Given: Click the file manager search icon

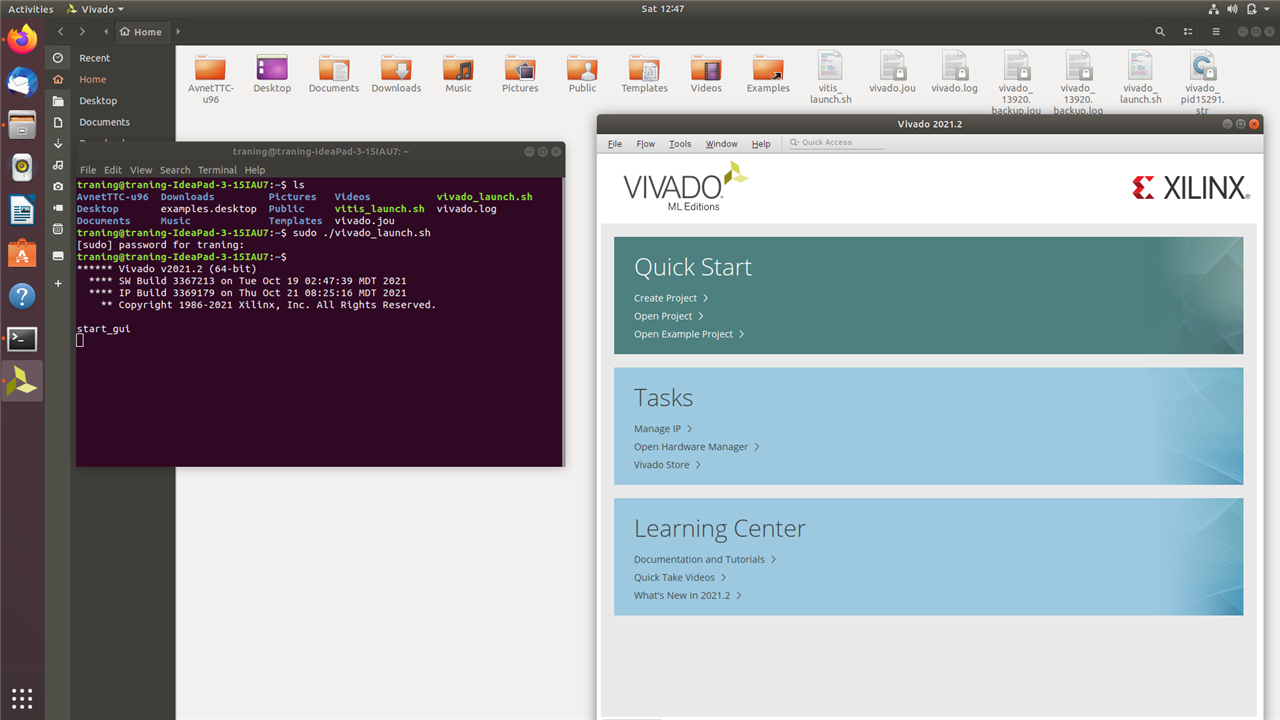Looking at the screenshot, I should point(1160,31).
